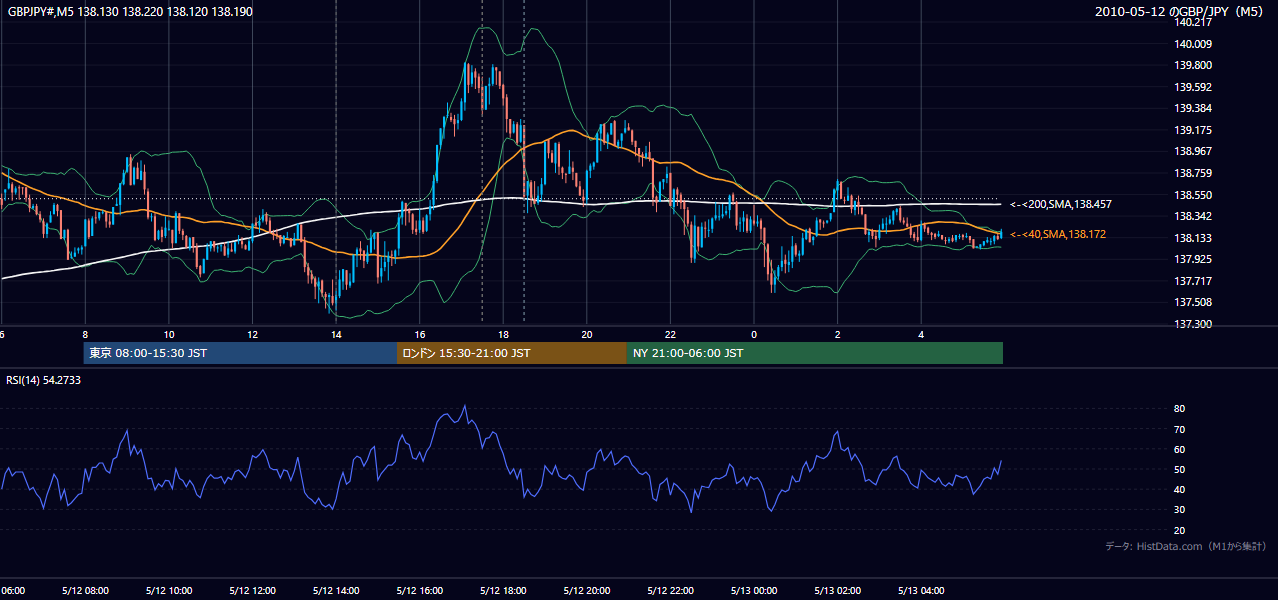The image size is (1278, 600).
Task: Click the 2010-05-12 GBP/JPY (M5) title
Action: [1181, 12]
